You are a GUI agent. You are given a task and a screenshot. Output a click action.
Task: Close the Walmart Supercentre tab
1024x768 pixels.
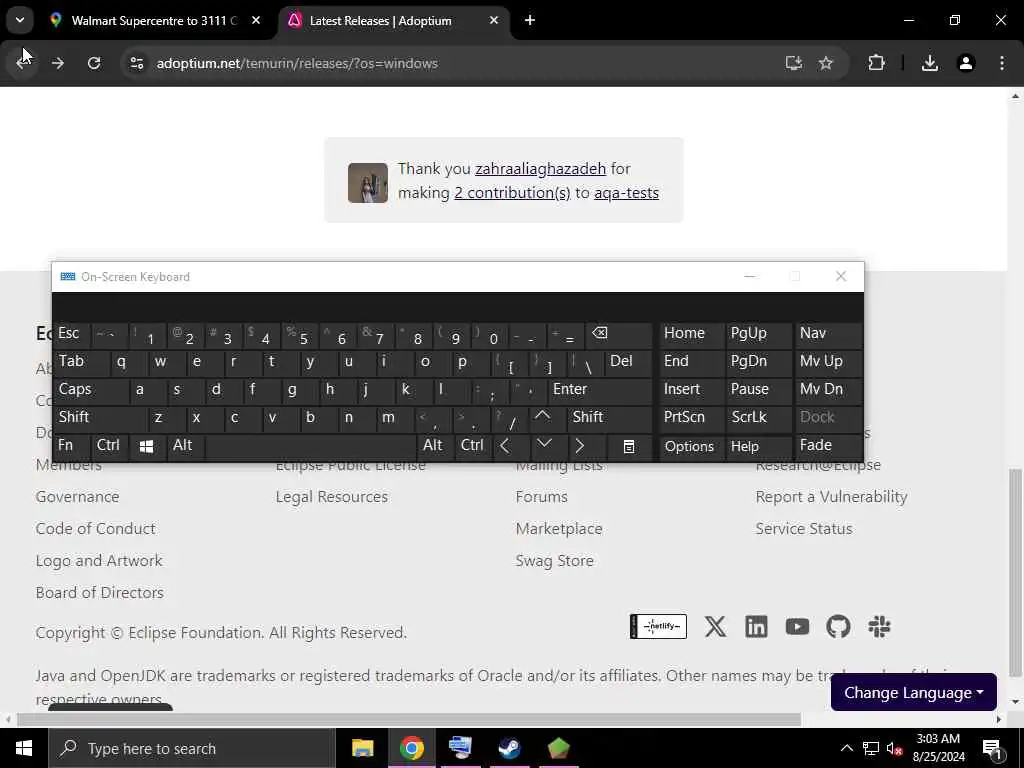[256, 20]
